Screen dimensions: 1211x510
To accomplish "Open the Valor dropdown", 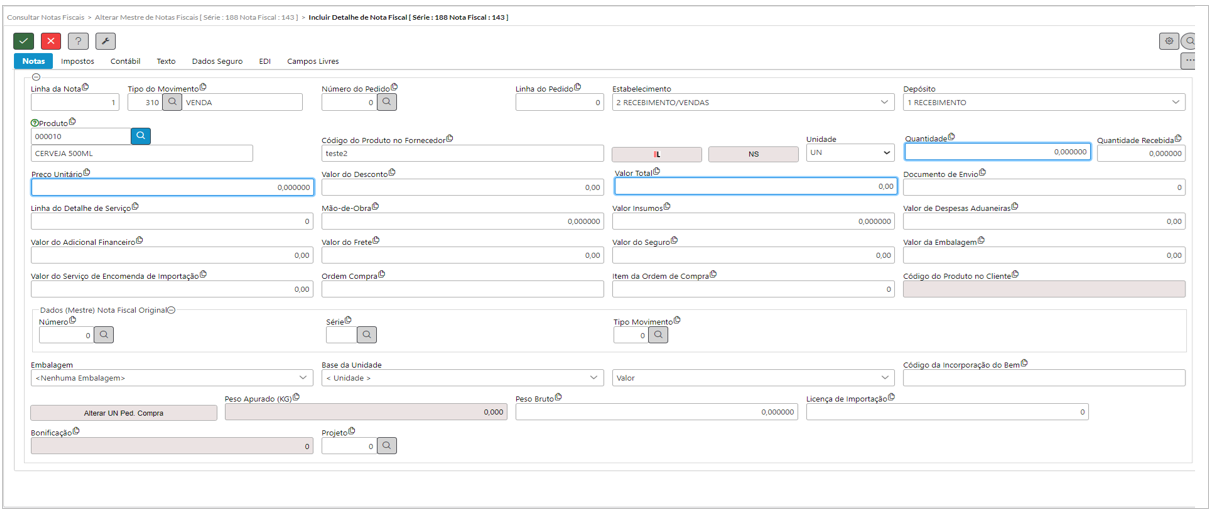I will point(753,378).
